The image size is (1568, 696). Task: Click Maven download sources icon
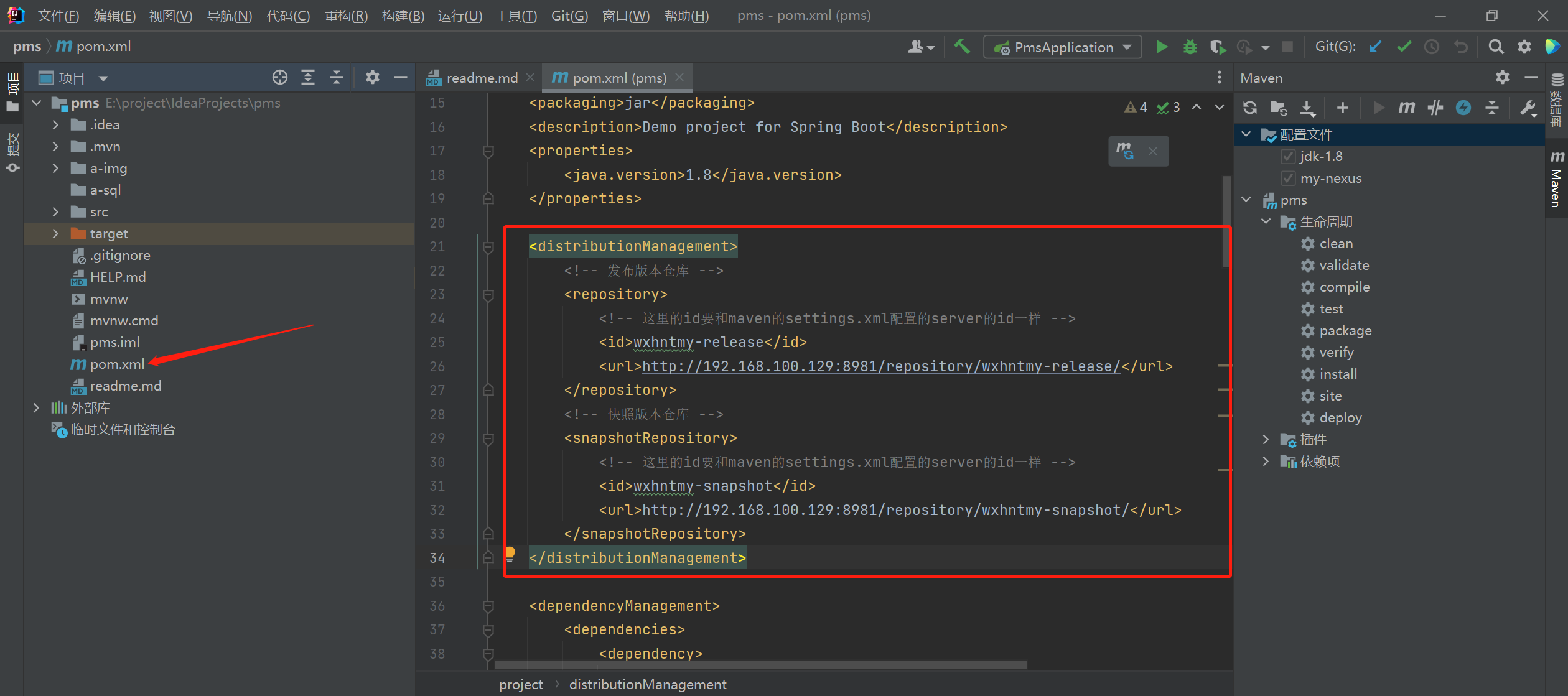(x=1307, y=108)
